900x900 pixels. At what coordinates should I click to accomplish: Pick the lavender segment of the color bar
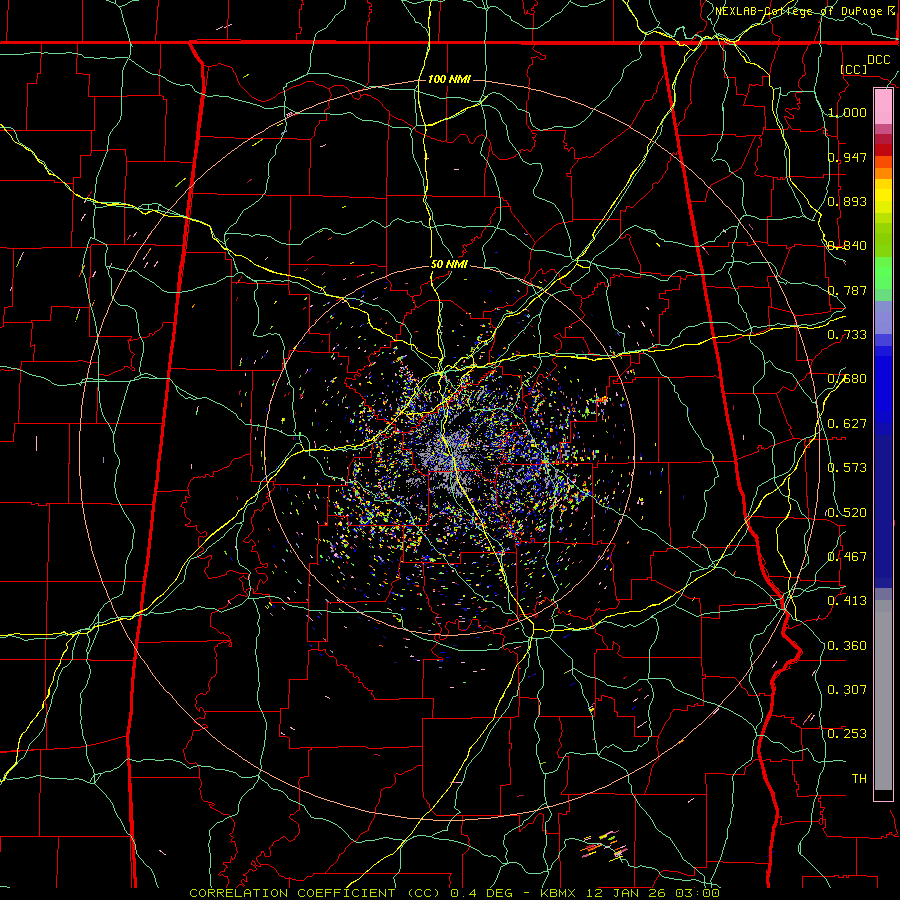click(x=883, y=317)
